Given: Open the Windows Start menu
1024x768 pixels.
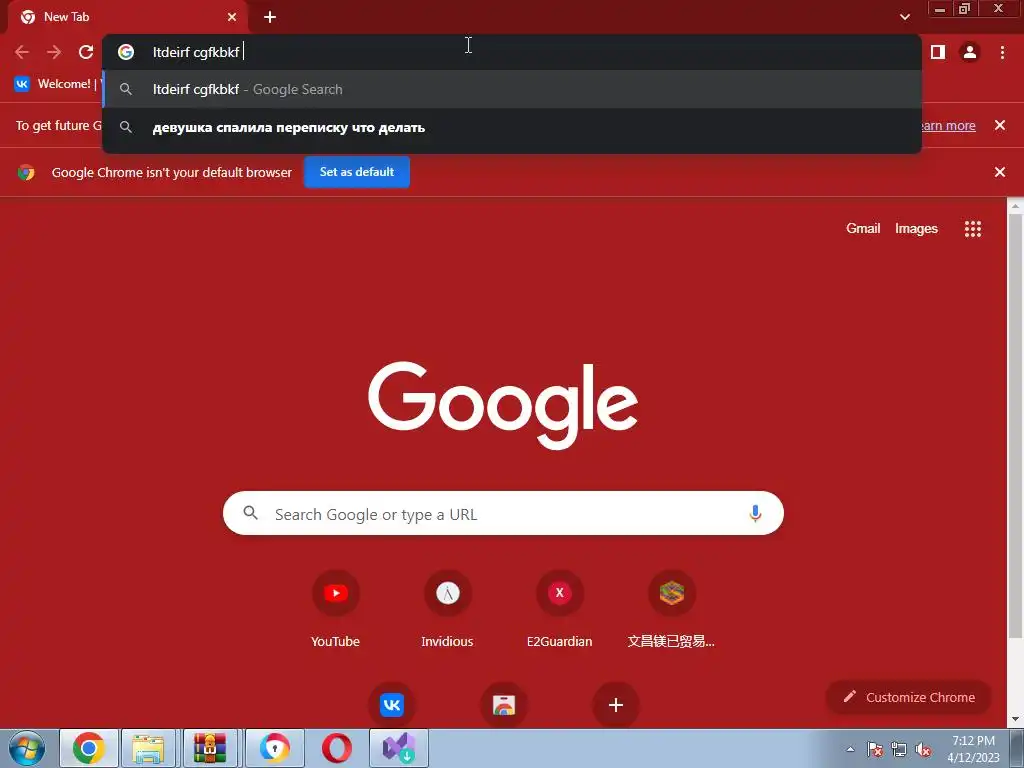Looking at the screenshot, I should pyautogui.click(x=27, y=748).
